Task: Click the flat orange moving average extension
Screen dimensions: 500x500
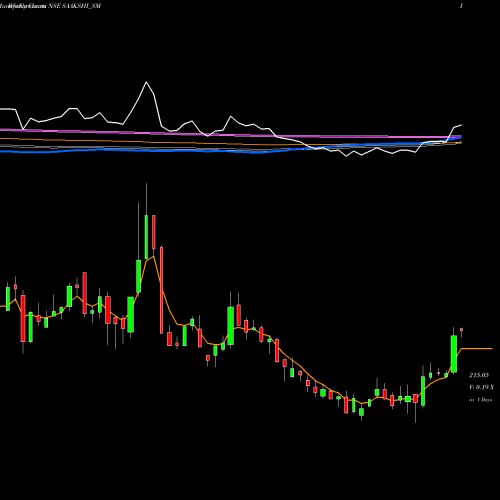Action: tap(477, 348)
